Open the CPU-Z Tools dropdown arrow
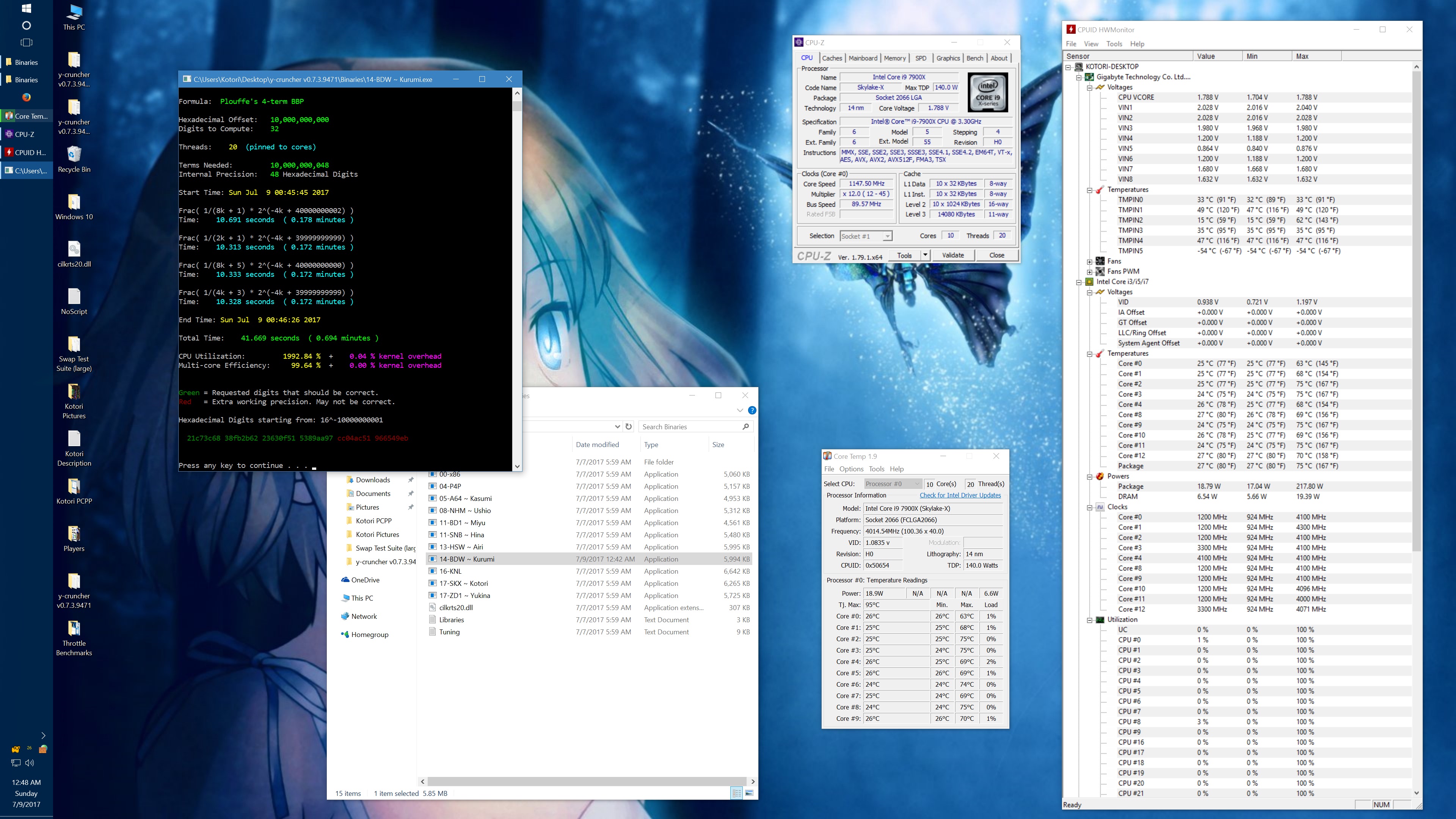The width and height of the screenshot is (1456, 819). 925,256
